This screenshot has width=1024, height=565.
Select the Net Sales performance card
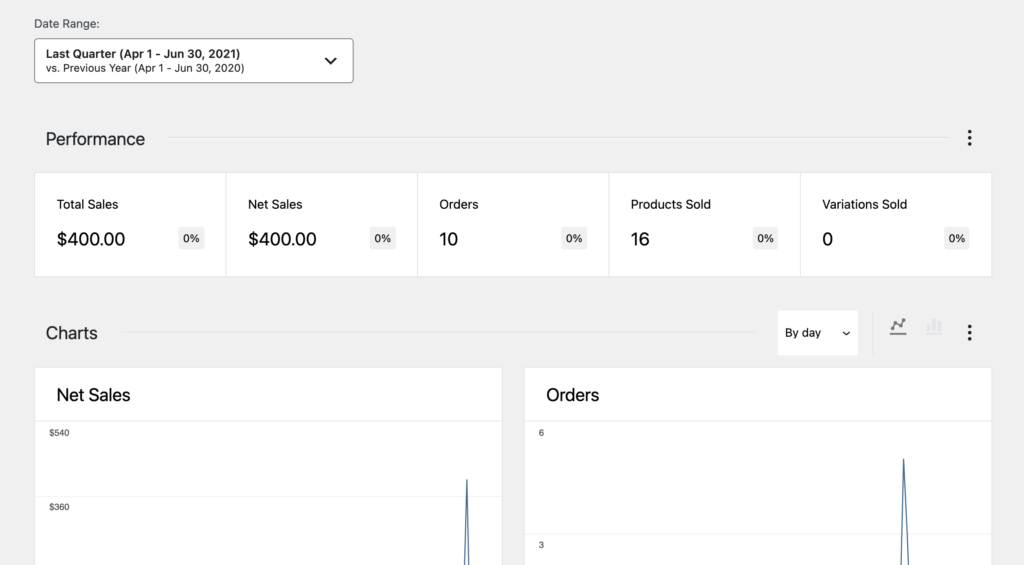[x=321, y=224]
